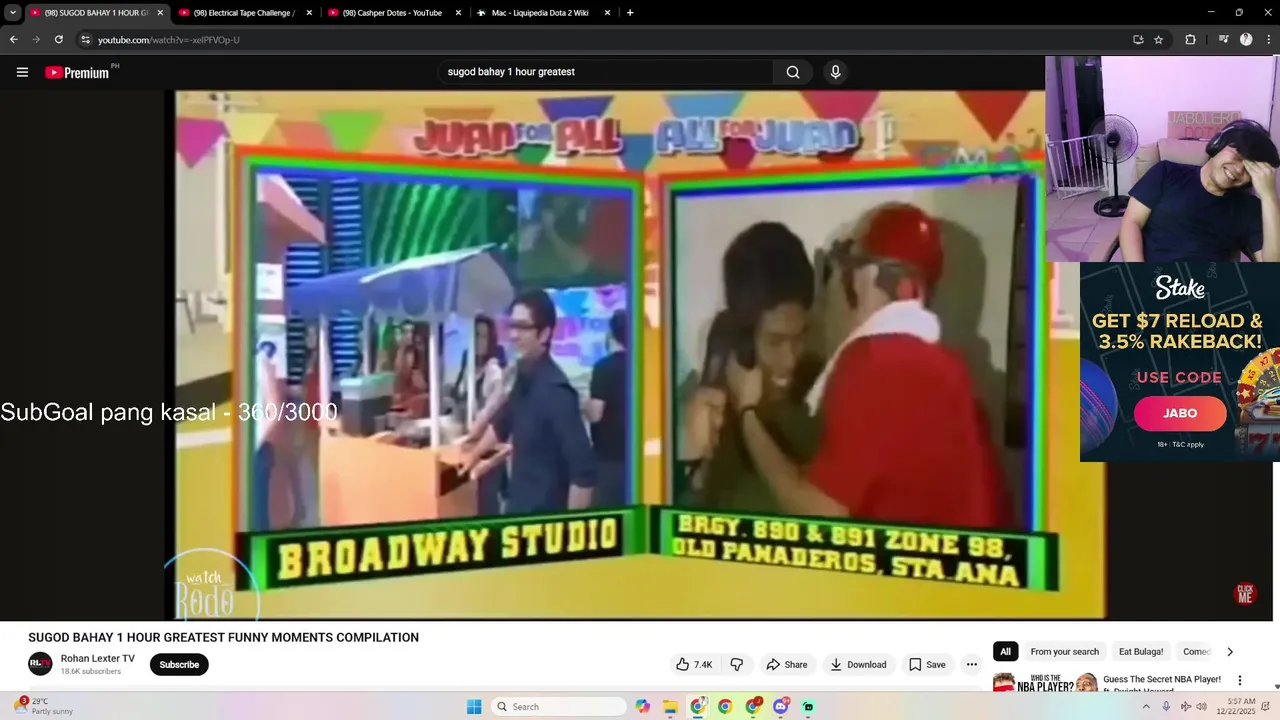
Task: Open the Chrome three-dot menu
Action: click(x=1267, y=40)
